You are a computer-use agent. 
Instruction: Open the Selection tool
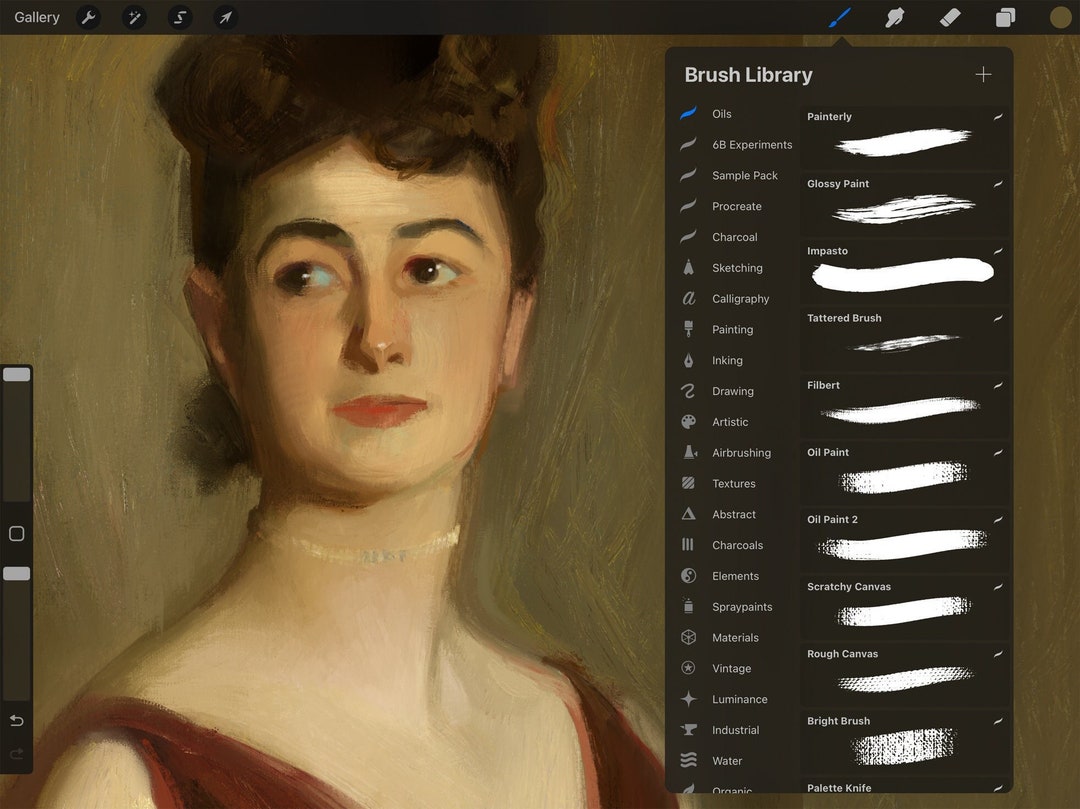[x=180, y=17]
